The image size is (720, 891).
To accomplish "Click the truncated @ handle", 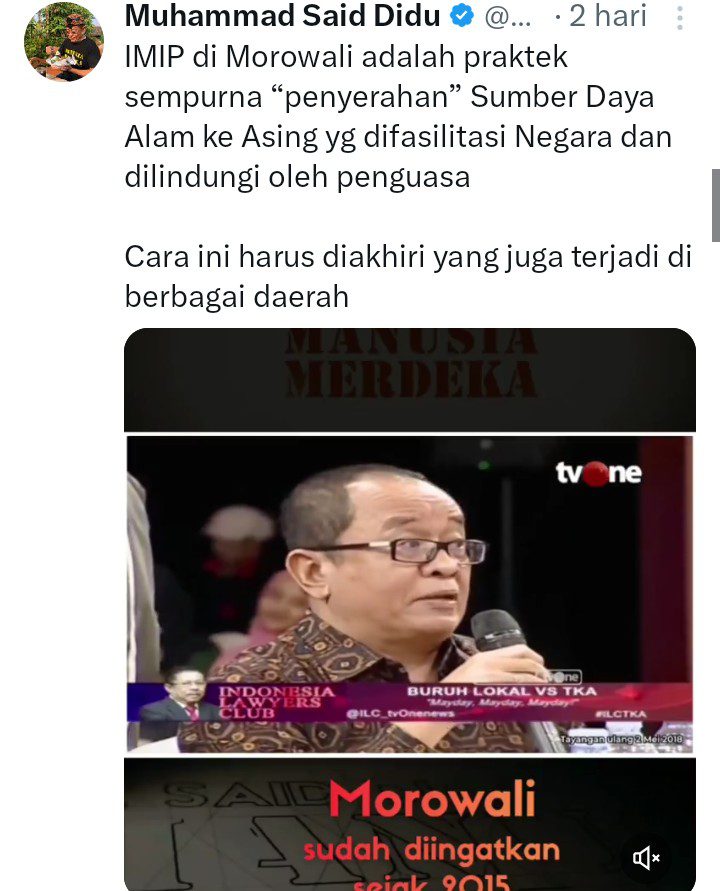I will pos(507,16).
